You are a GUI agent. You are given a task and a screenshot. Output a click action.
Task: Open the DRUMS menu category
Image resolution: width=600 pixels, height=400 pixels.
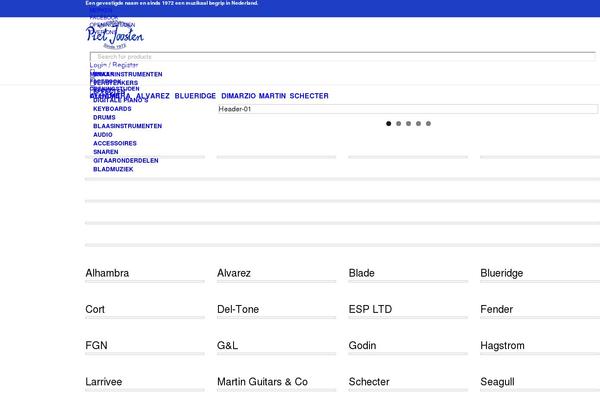point(104,118)
